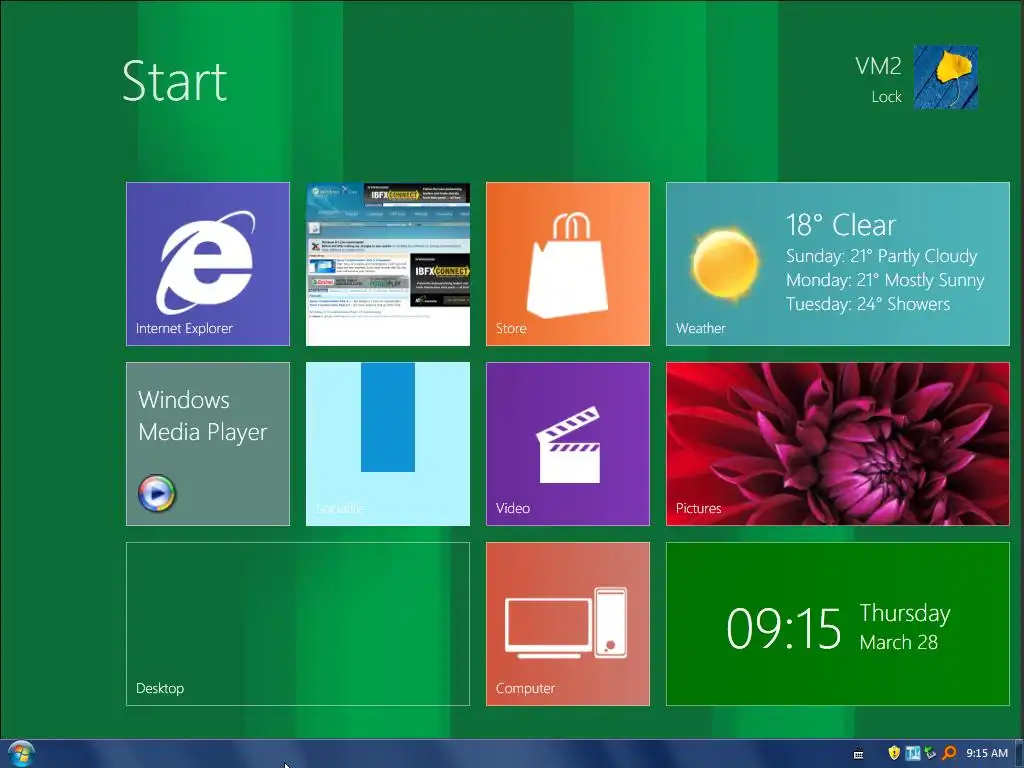This screenshot has width=1024, height=768.
Task: Launch the Store tile
Action: pyautogui.click(x=568, y=264)
